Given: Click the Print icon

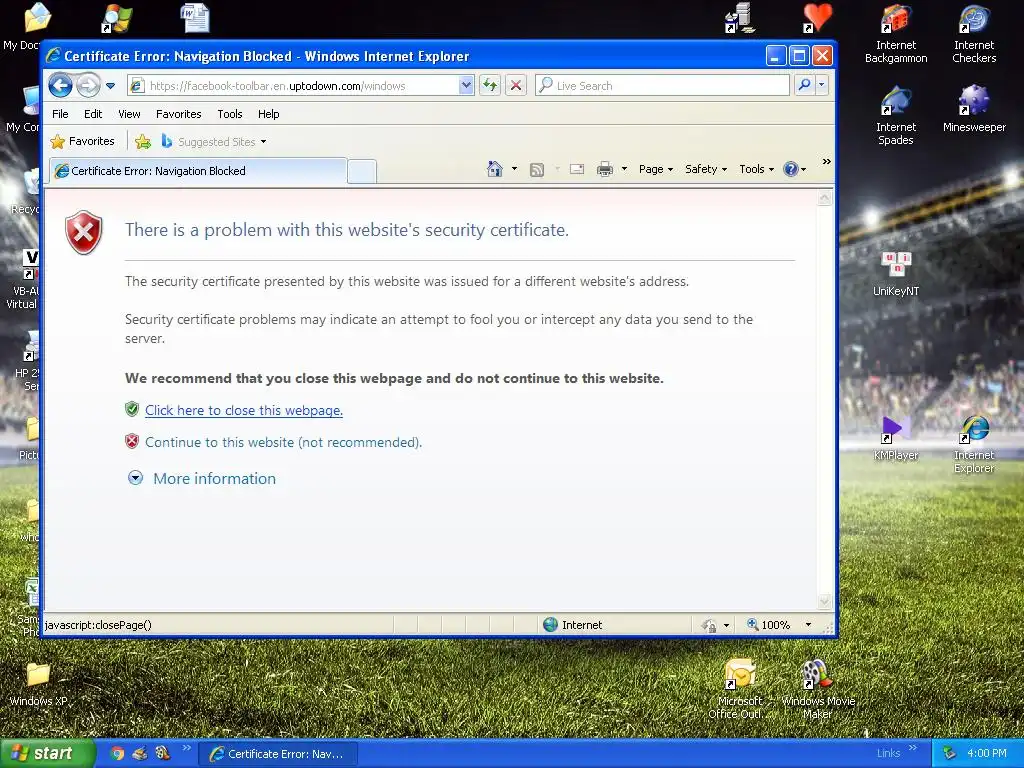Looking at the screenshot, I should pos(605,169).
